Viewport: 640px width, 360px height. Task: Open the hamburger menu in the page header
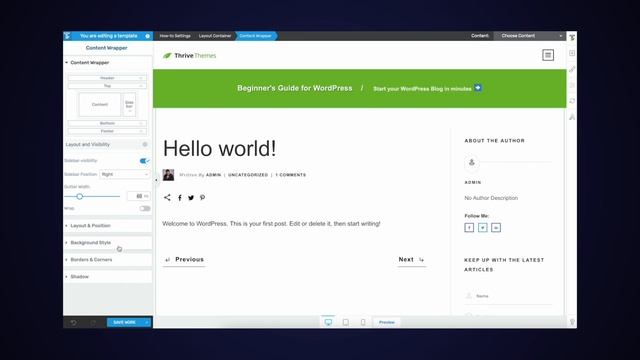coord(548,55)
